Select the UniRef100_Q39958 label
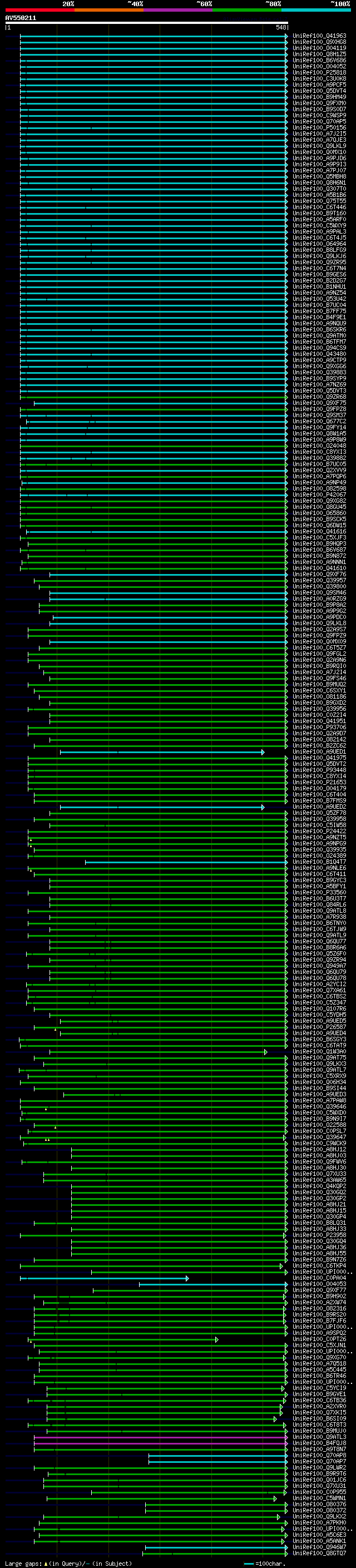356x1568 pixels. (319, 819)
